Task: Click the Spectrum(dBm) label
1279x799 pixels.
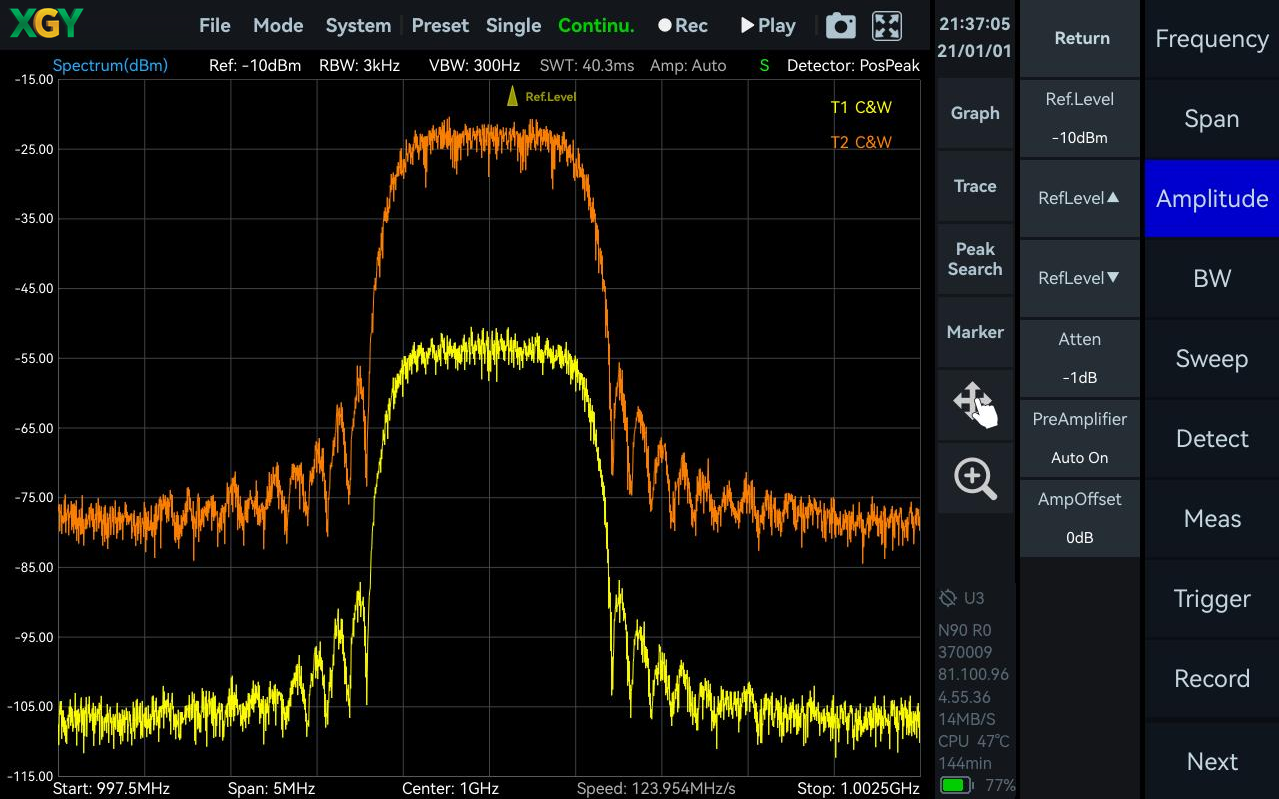Action: tap(110, 66)
